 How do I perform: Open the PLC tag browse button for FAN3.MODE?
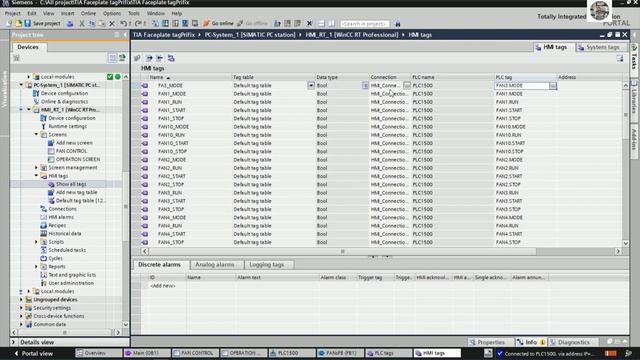pyautogui.click(x=553, y=86)
